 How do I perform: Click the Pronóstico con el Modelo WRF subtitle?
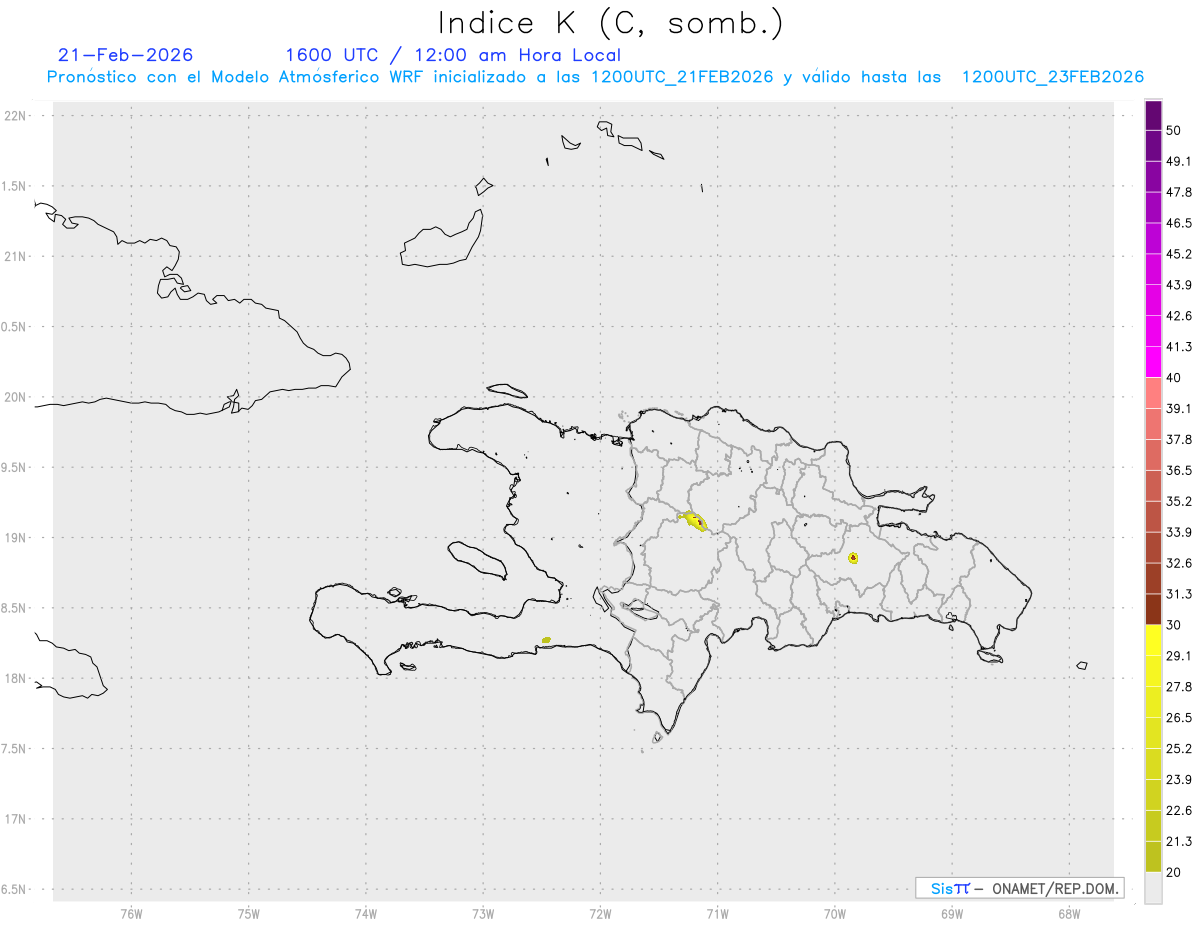(595, 77)
